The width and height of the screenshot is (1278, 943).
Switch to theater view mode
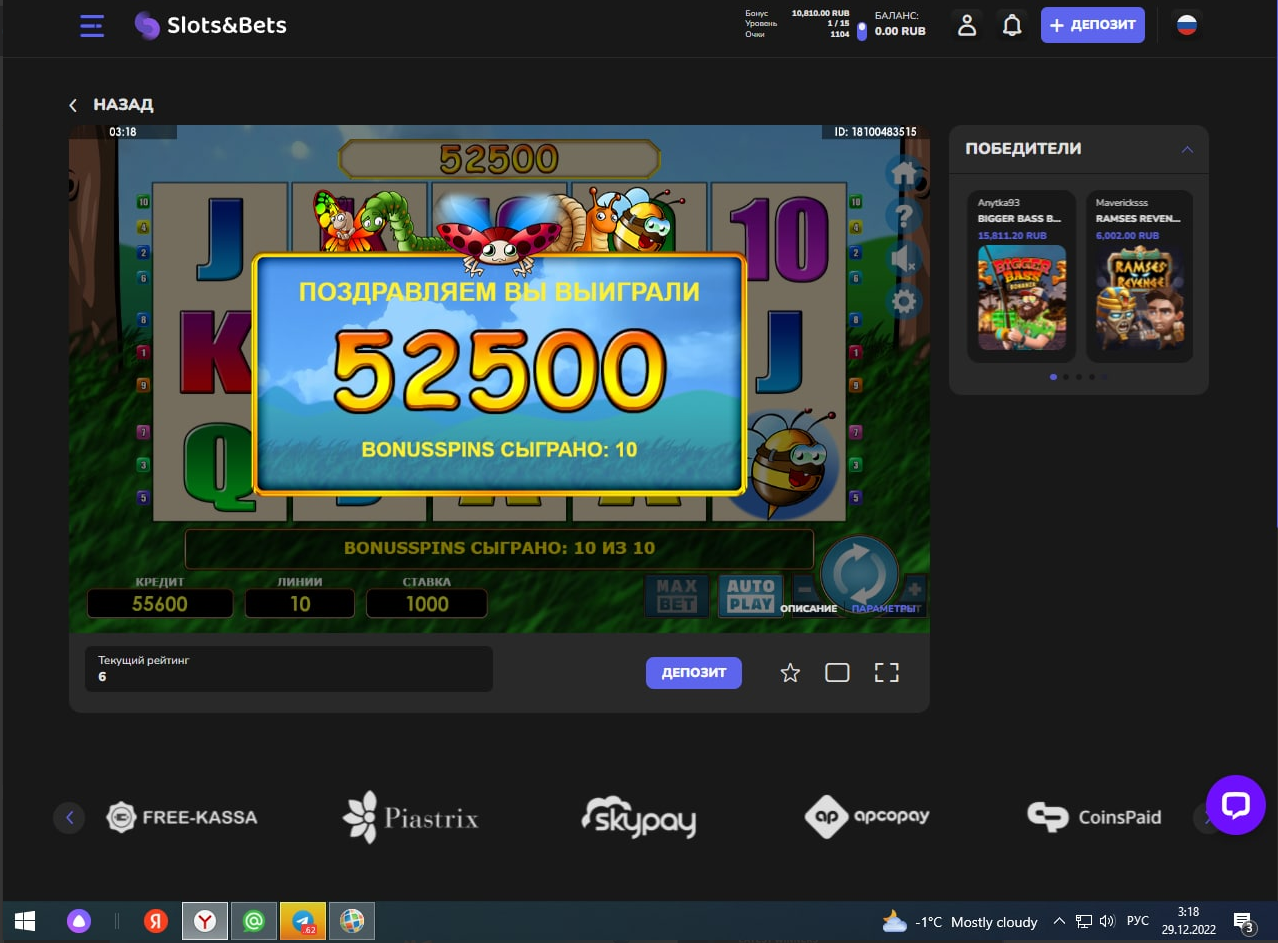pyautogui.click(x=837, y=673)
